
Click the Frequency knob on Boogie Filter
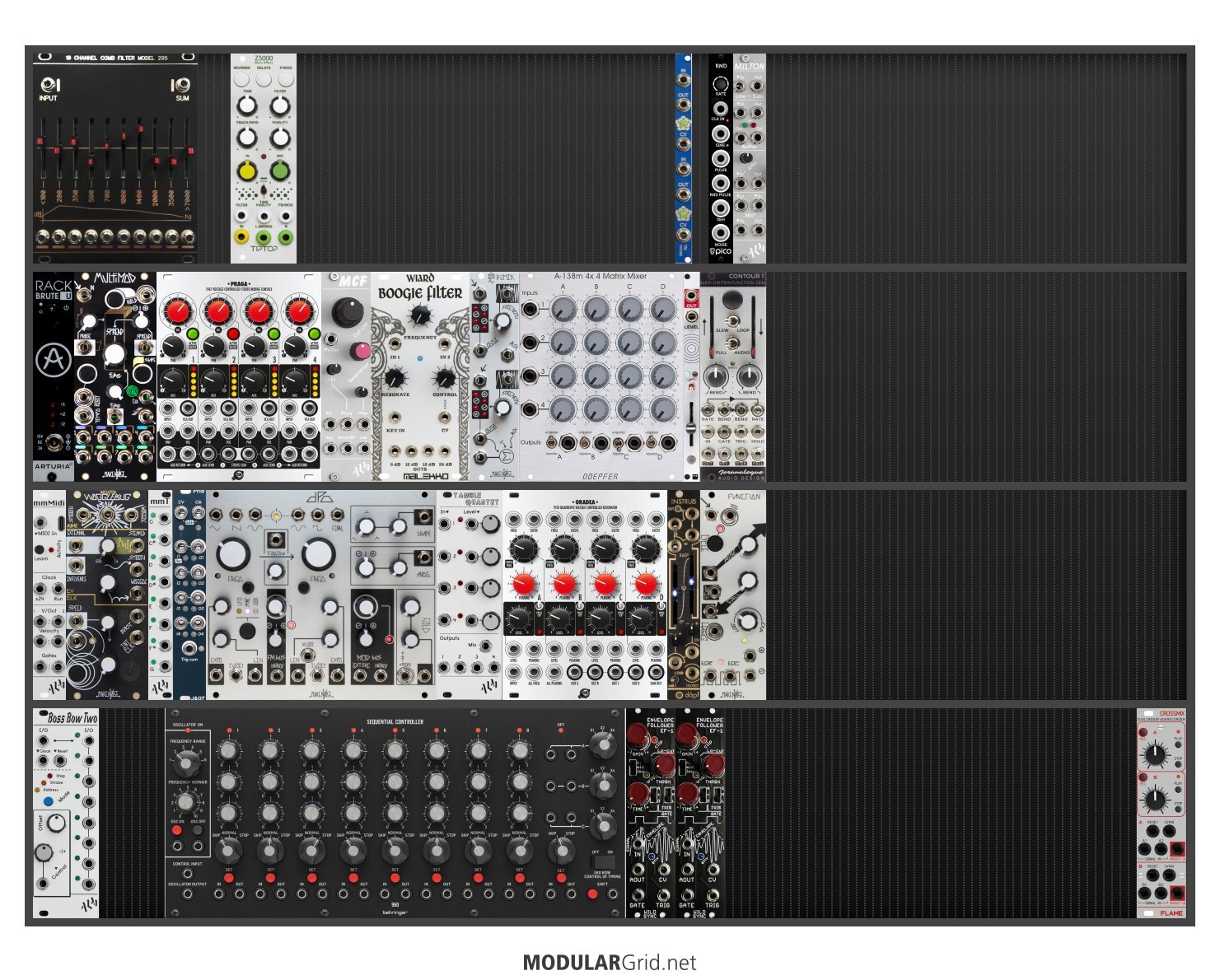[x=421, y=315]
